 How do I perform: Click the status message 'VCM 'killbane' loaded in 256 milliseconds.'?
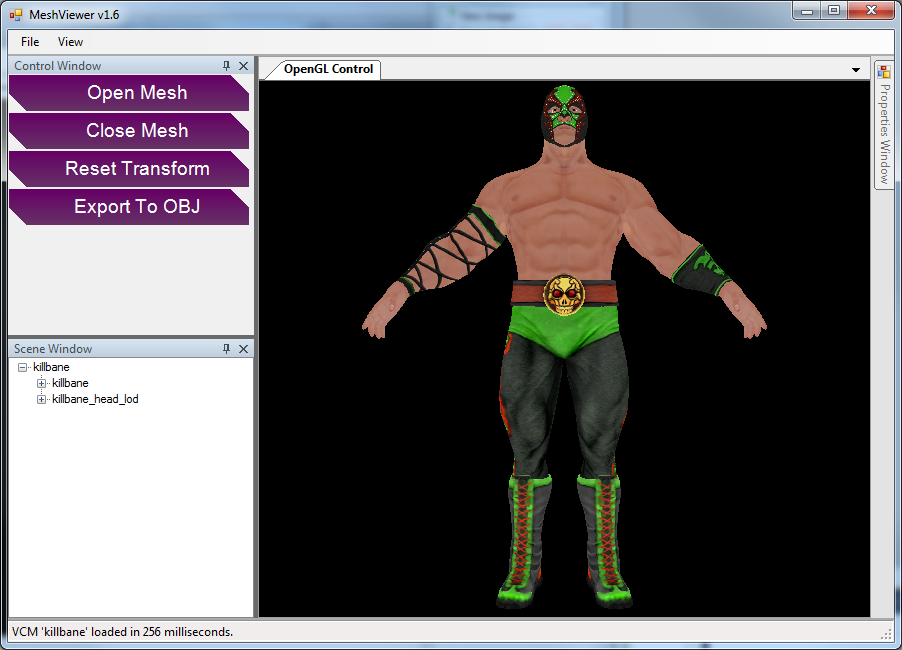(123, 632)
